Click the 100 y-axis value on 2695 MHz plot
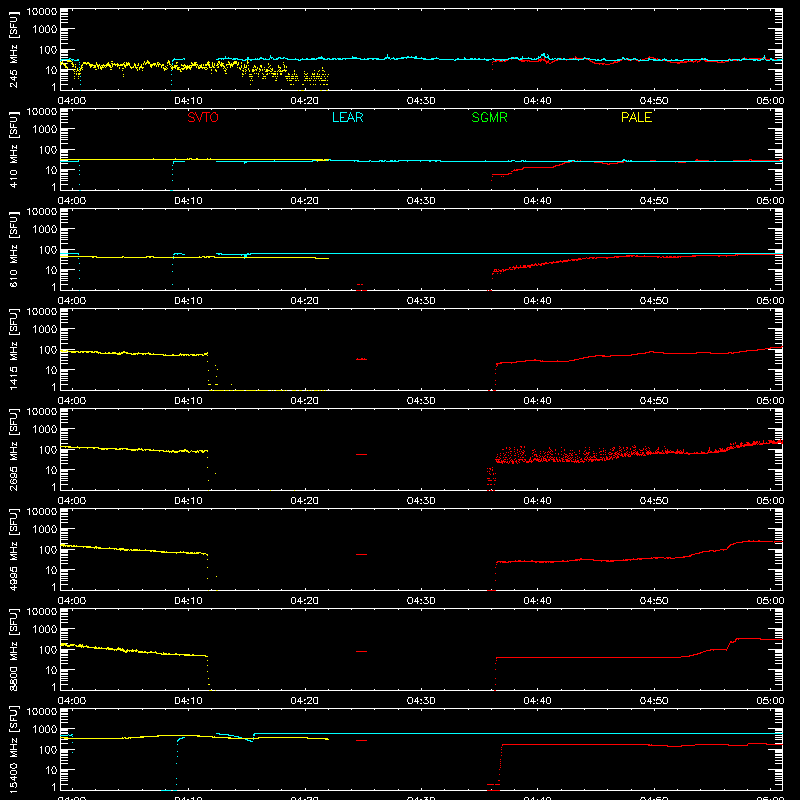 pos(48,449)
